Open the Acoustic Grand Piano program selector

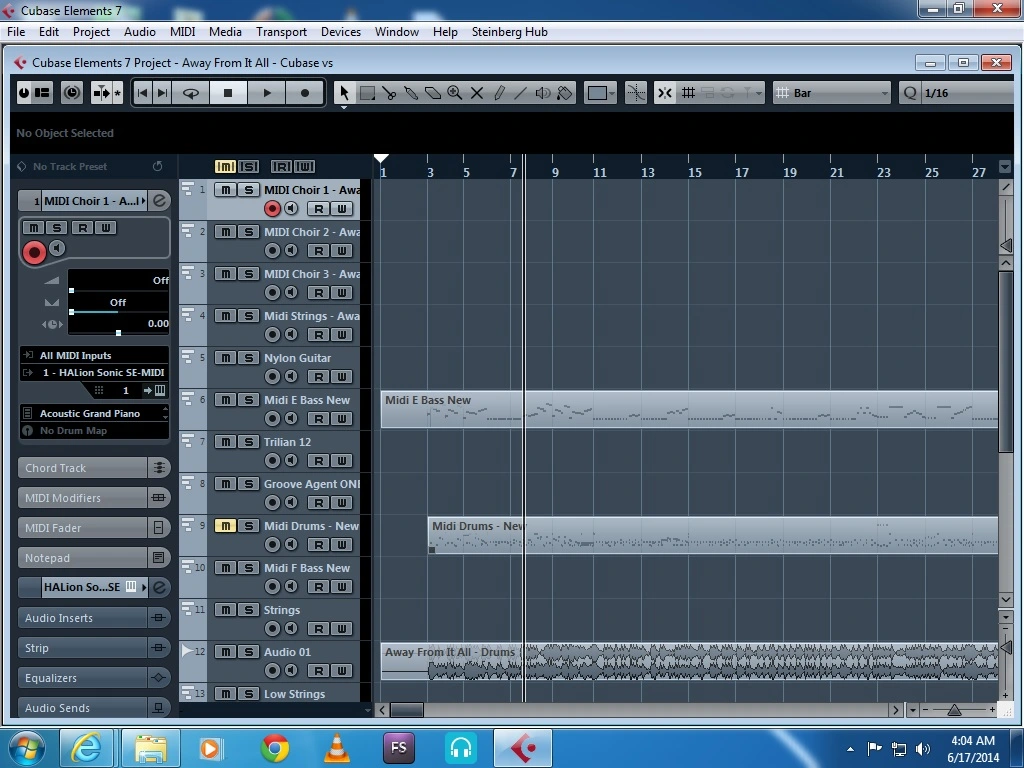[95, 413]
